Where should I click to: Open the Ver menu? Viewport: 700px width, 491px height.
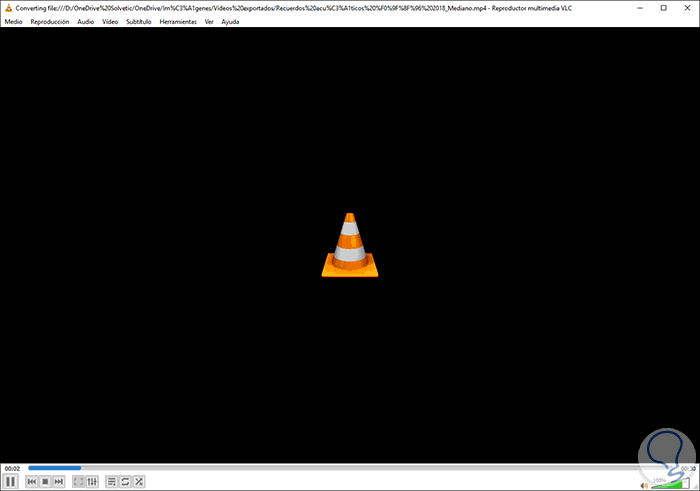coord(209,21)
